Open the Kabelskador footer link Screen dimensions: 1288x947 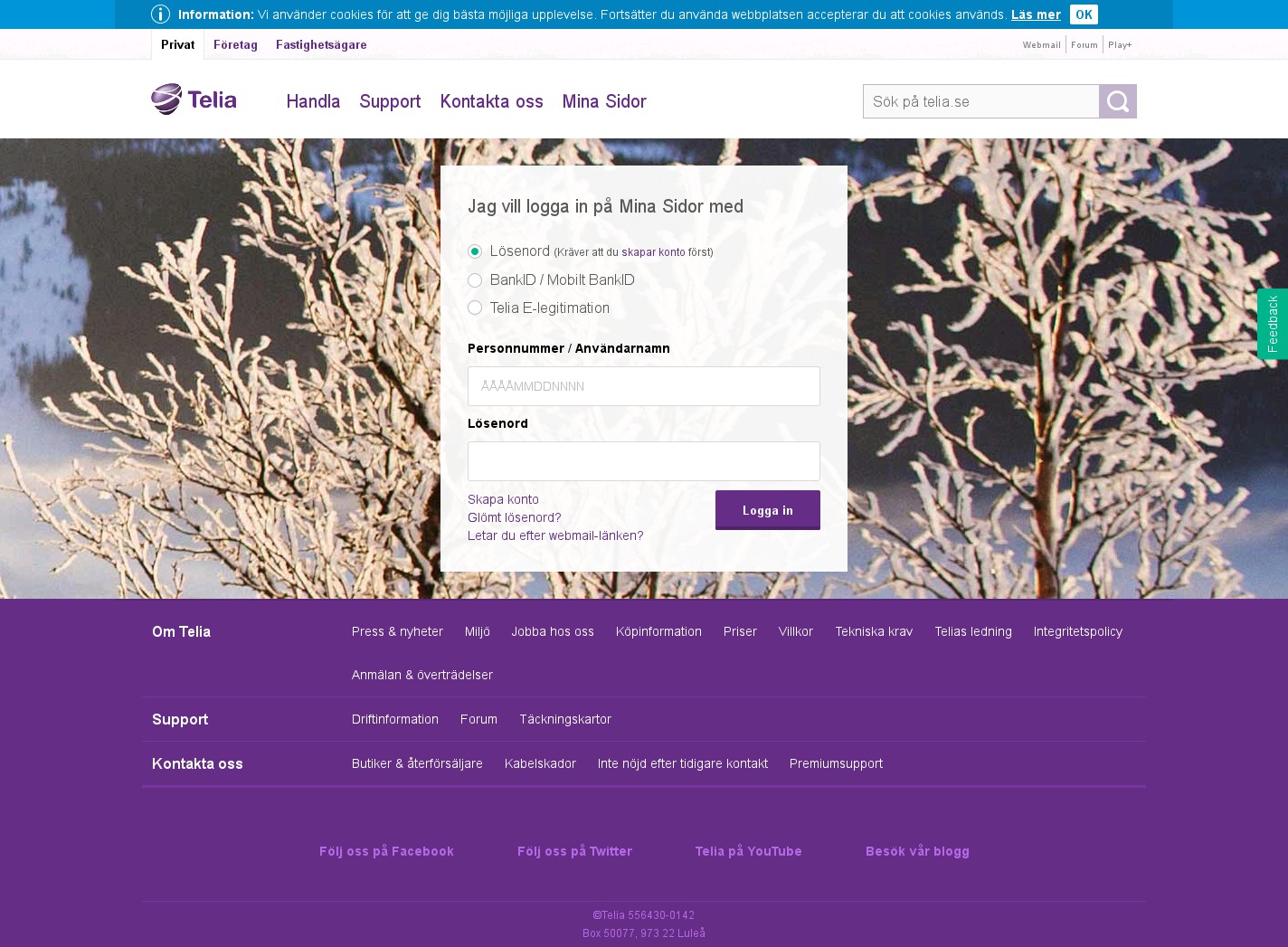pos(540,763)
